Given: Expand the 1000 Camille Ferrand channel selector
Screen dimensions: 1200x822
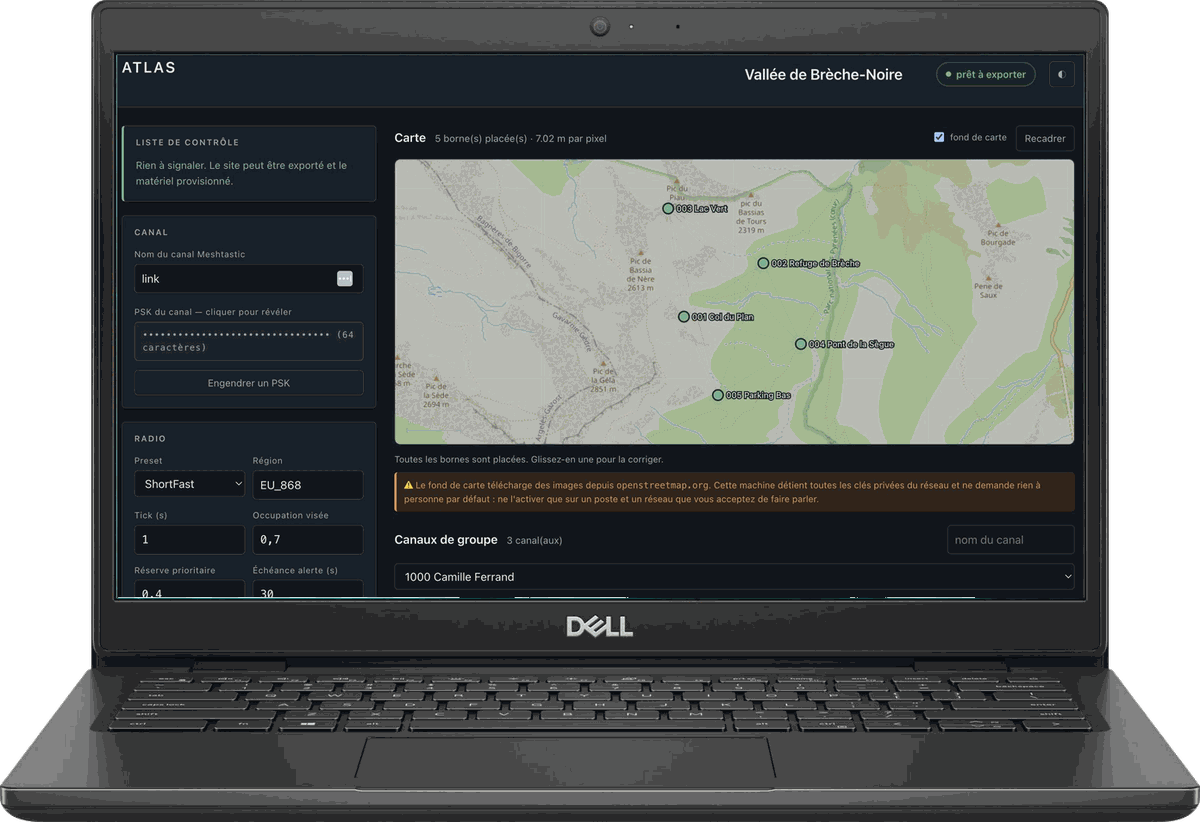Looking at the screenshot, I should (734, 577).
